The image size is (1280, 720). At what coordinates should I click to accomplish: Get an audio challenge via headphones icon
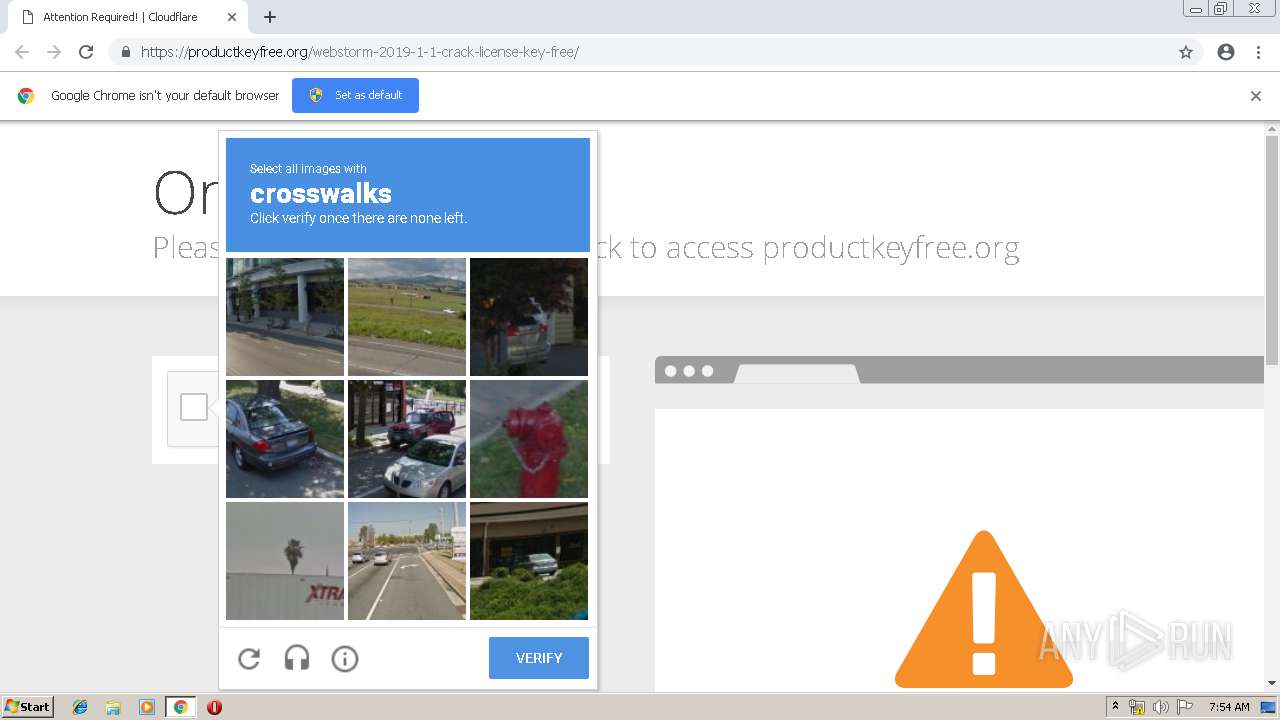(297, 658)
